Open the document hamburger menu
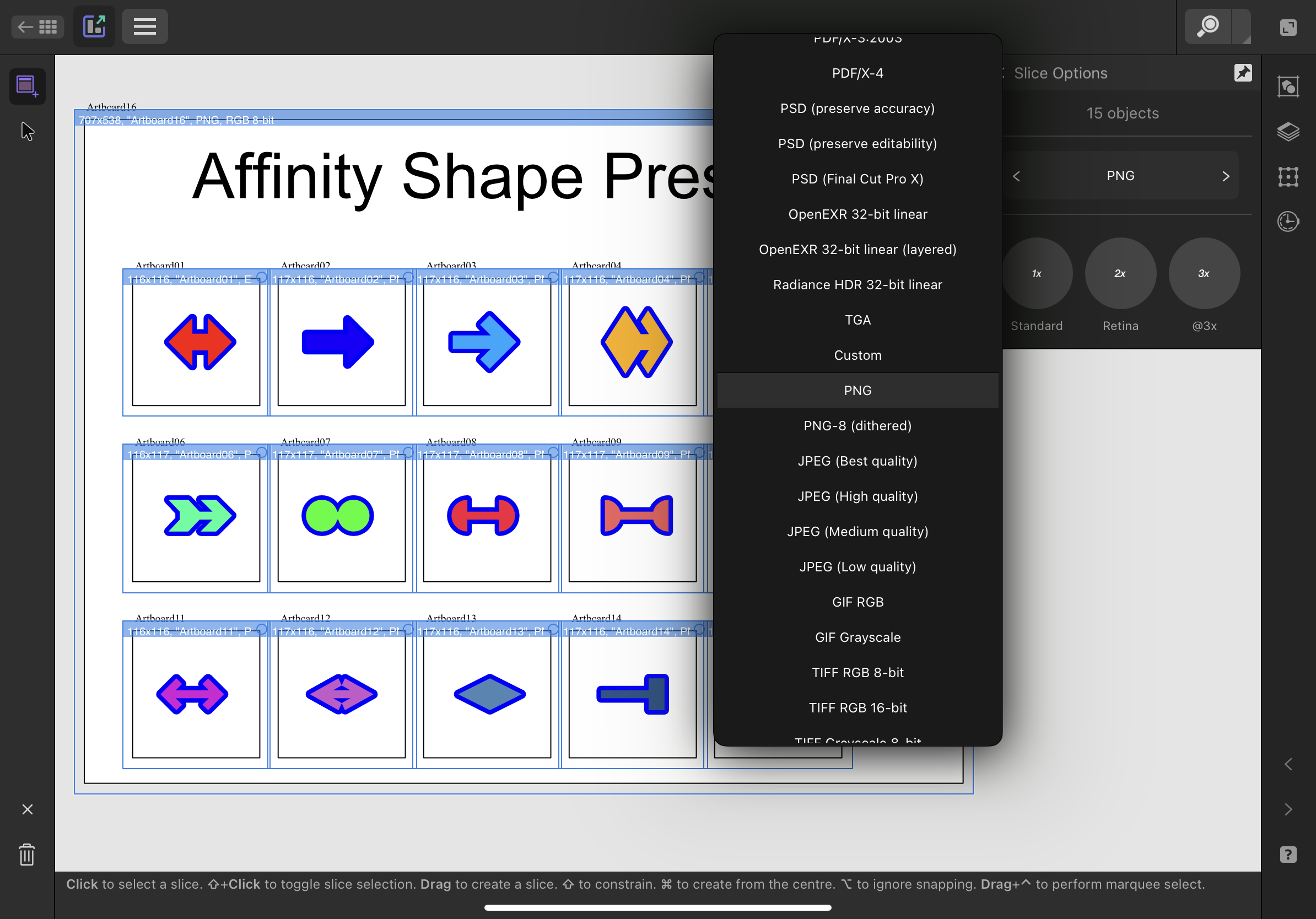1316x919 pixels. [x=144, y=26]
